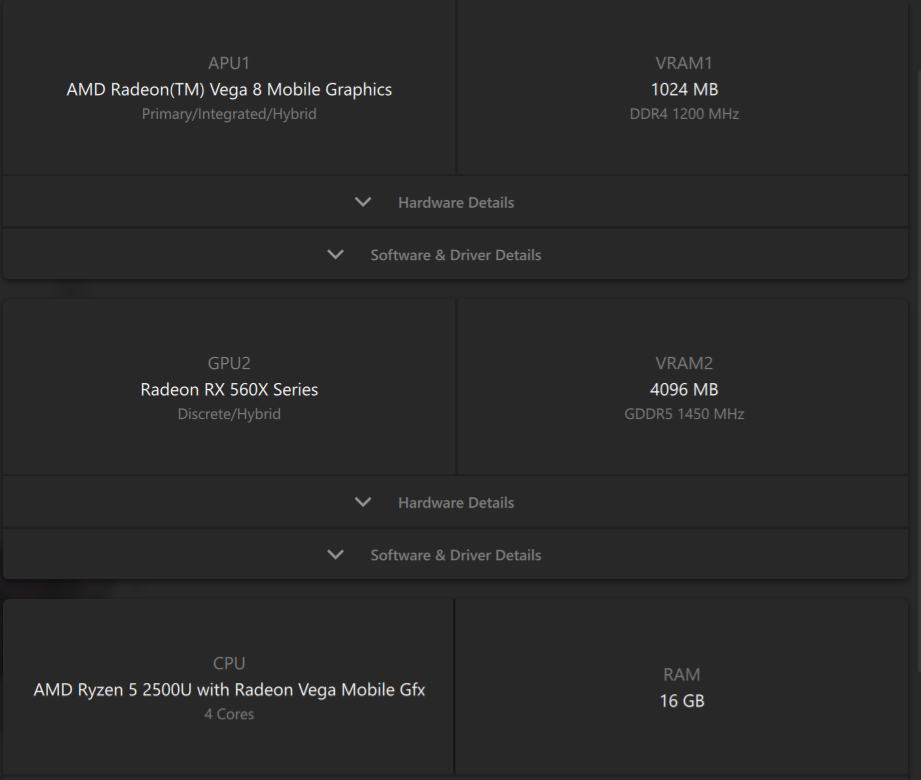This screenshot has width=921, height=780.
Task: Click the APU1 heading label
Action: [229, 64]
